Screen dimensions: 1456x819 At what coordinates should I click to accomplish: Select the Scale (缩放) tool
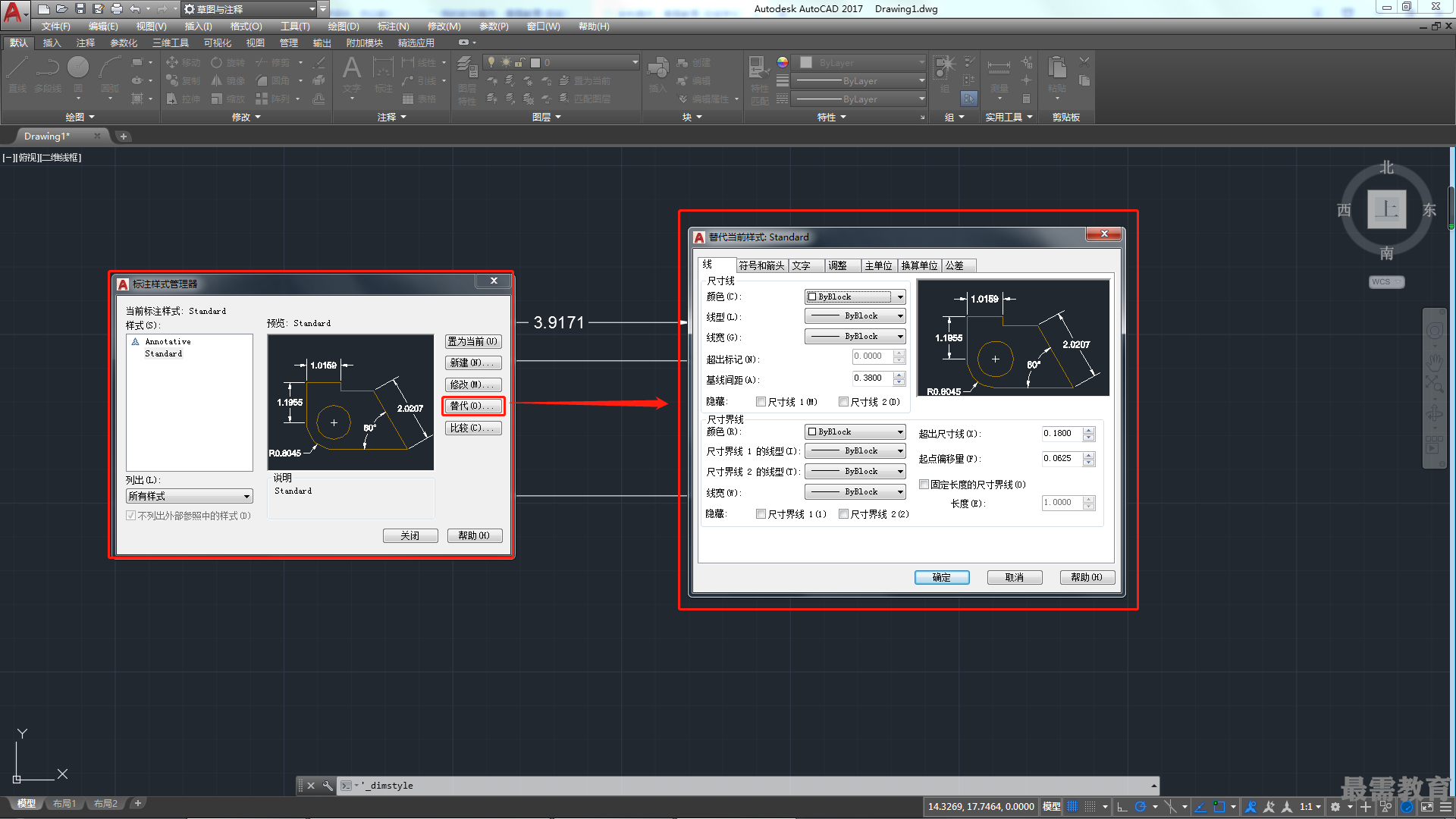click(x=228, y=99)
